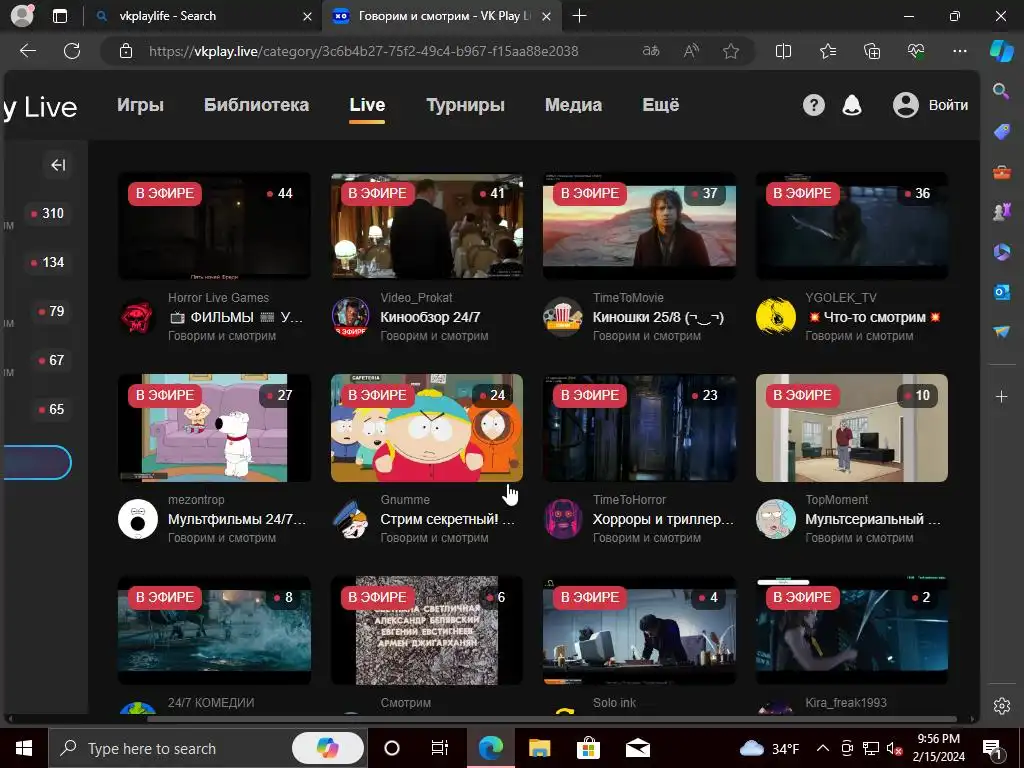
Task: Open the Хорроры и триллер stream title
Action: (x=663, y=519)
